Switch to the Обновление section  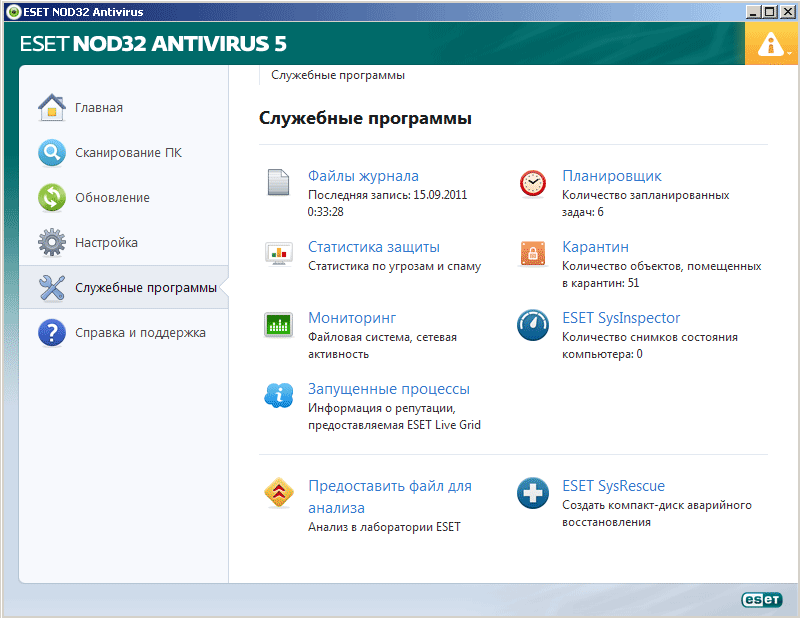(112, 197)
